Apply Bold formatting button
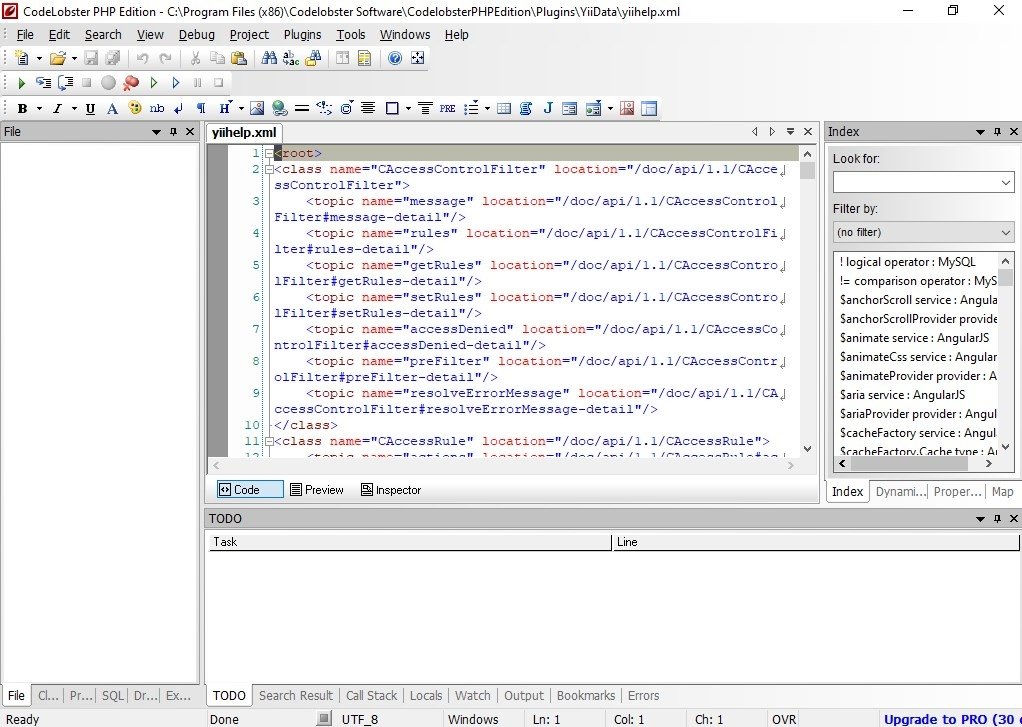 [22, 108]
